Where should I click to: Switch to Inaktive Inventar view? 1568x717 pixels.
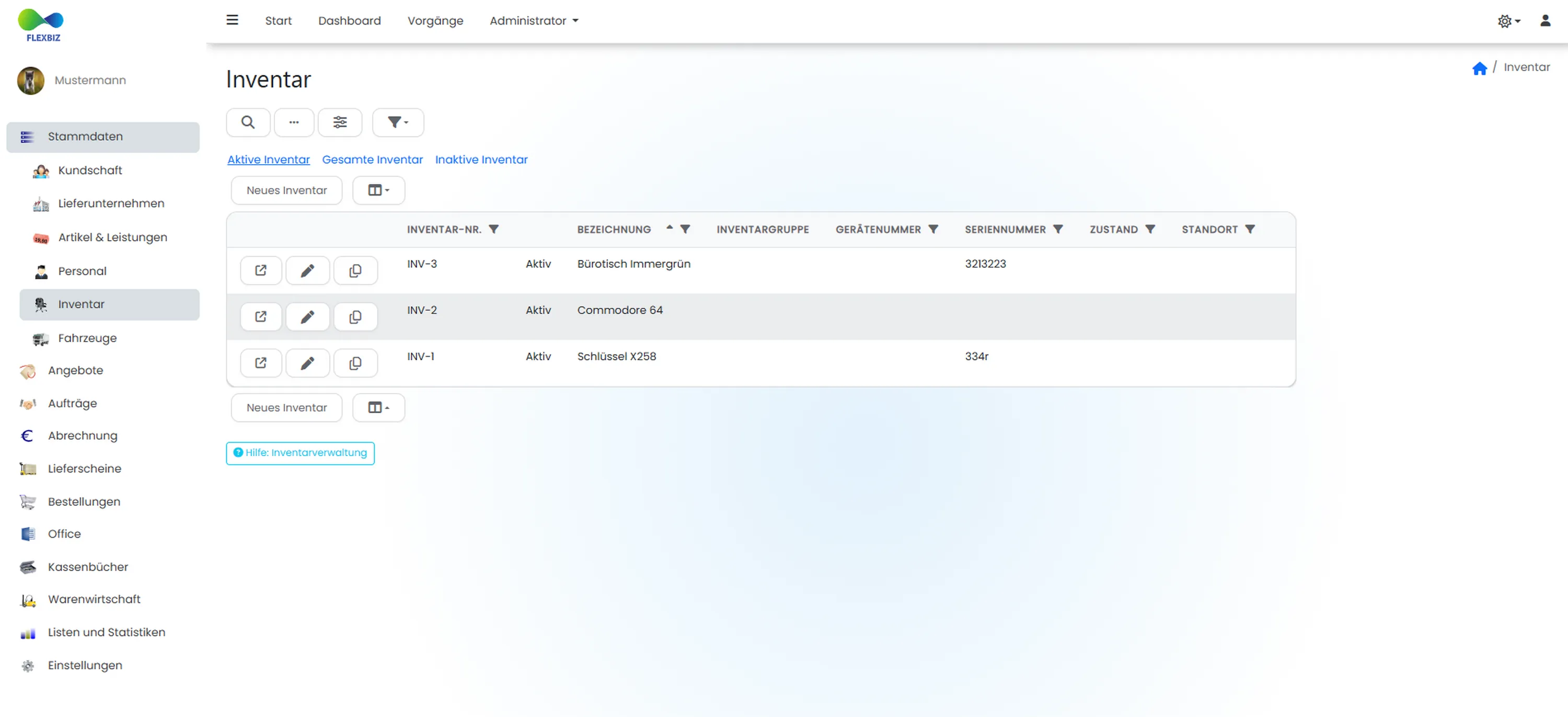click(481, 160)
